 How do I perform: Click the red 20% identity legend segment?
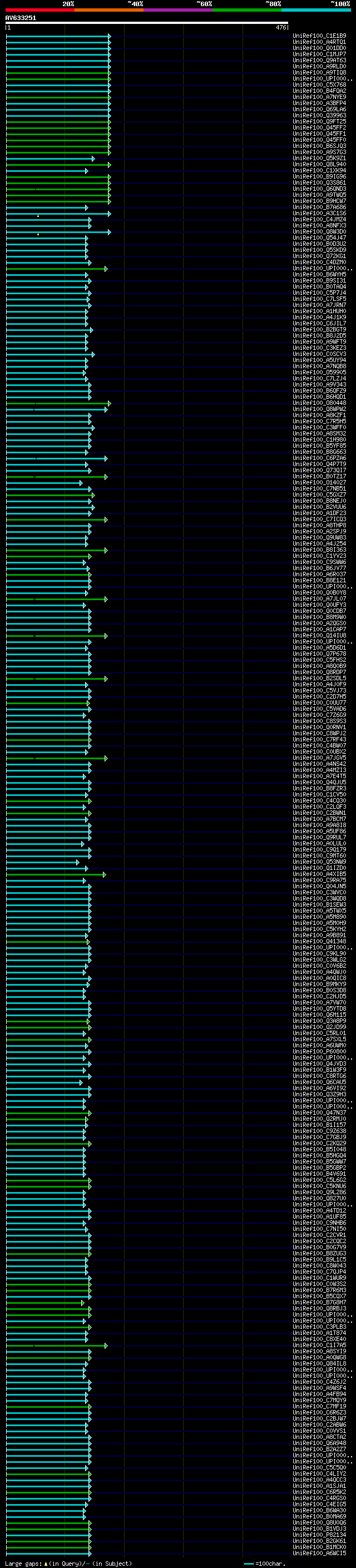pyautogui.click(x=39, y=10)
